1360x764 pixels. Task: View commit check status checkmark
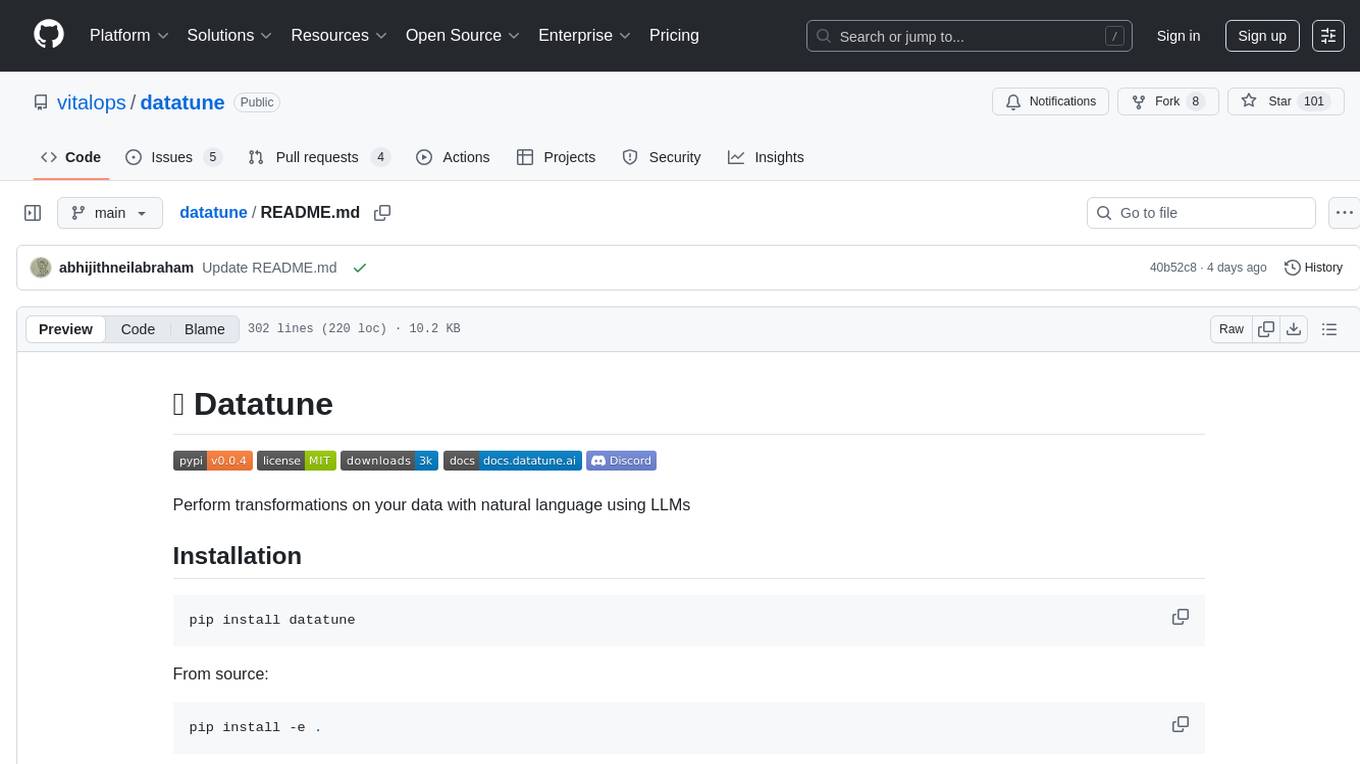pos(360,267)
